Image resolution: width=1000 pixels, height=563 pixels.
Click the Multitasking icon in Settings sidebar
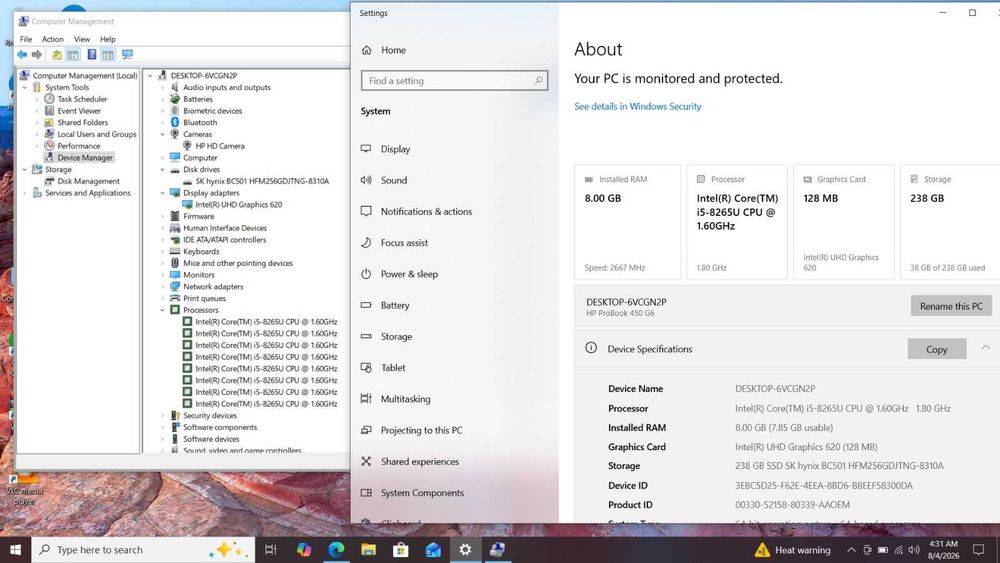(x=366, y=398)
